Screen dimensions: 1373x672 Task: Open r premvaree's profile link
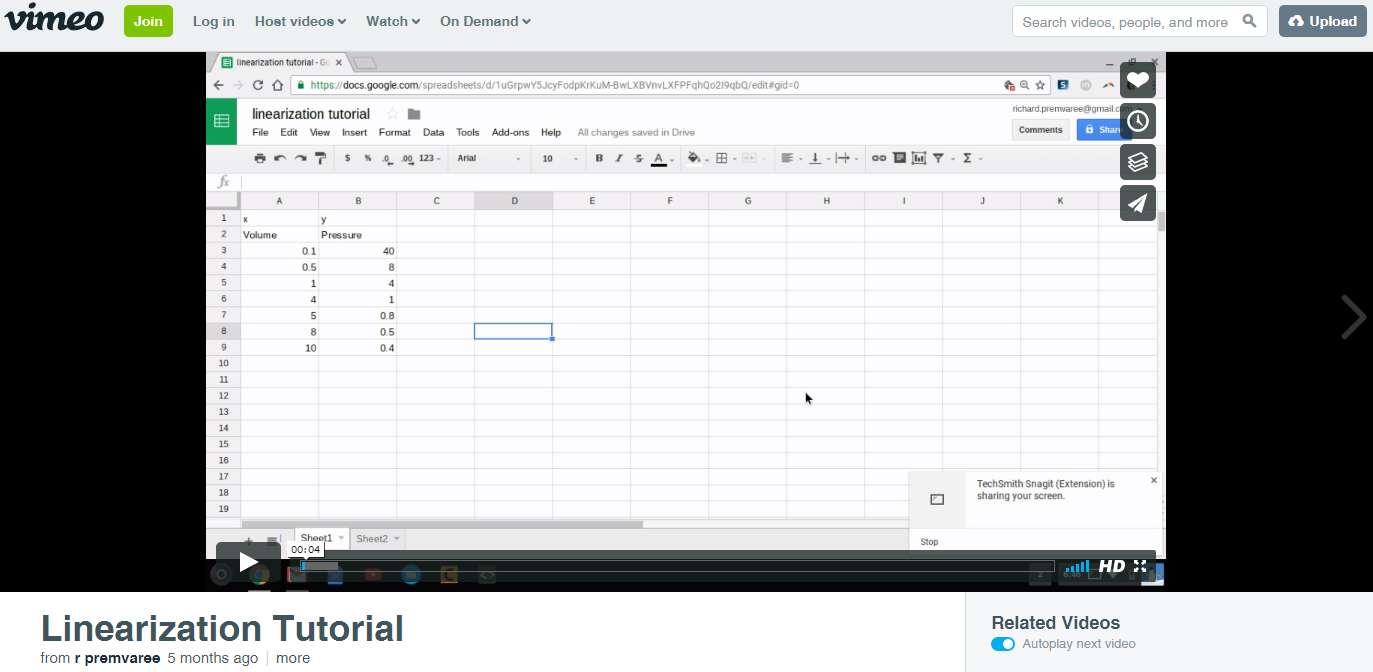[x=116, y=658]
